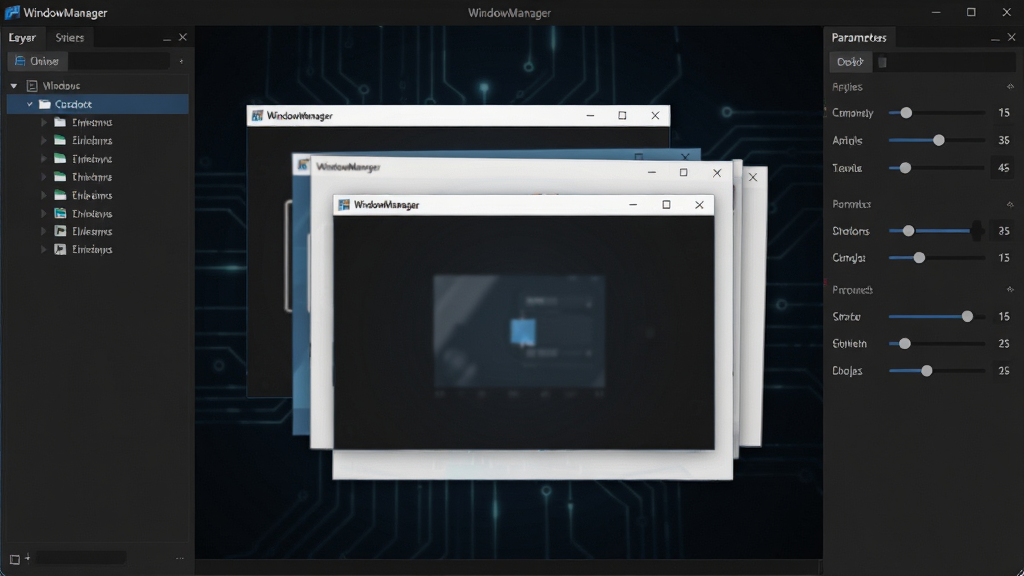Image resolution: width=1024 pixels, height=576 pixels.
Task: Click the document icon of the root tree node
Action: [x=32, y=86]
